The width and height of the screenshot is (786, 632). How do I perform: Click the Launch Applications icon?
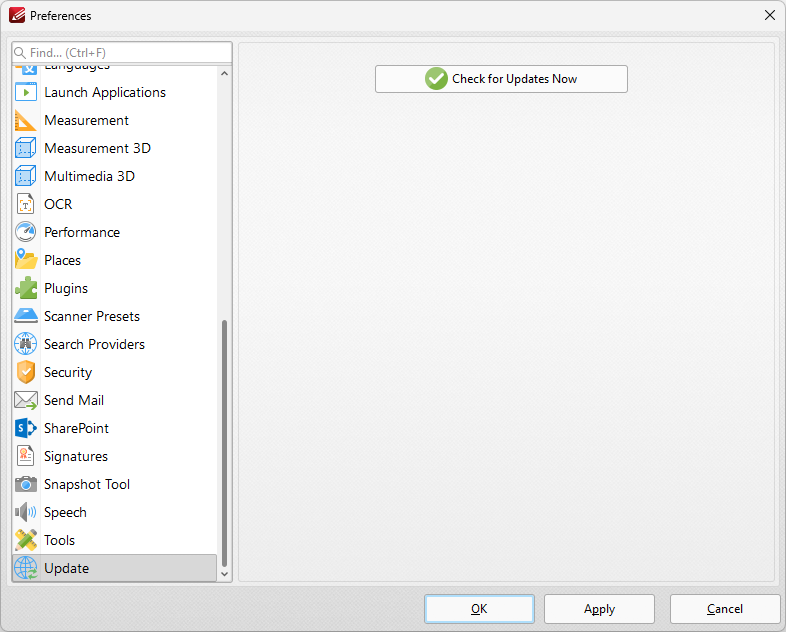[26, 92]
